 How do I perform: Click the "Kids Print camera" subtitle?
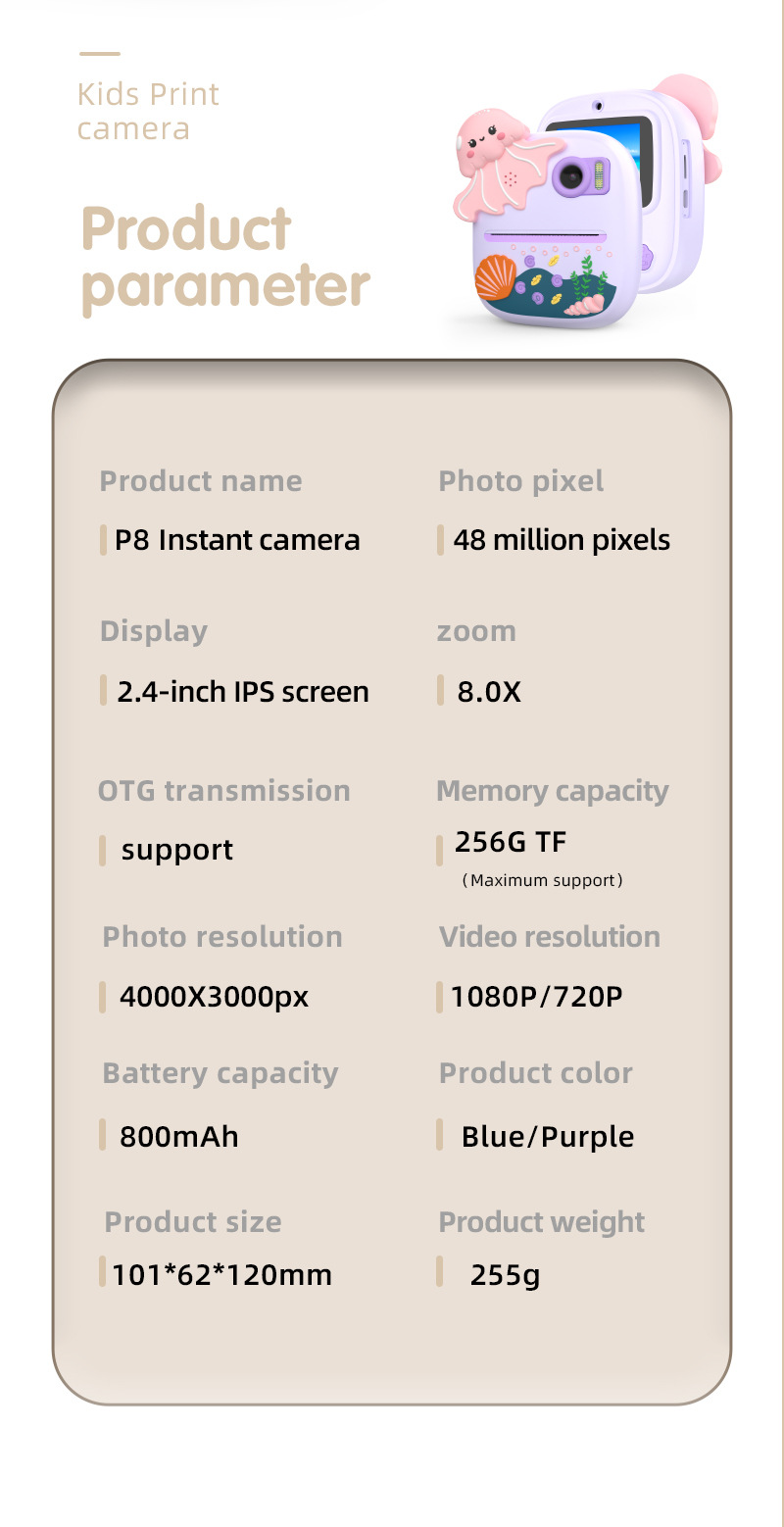click(x=148, y=112)
